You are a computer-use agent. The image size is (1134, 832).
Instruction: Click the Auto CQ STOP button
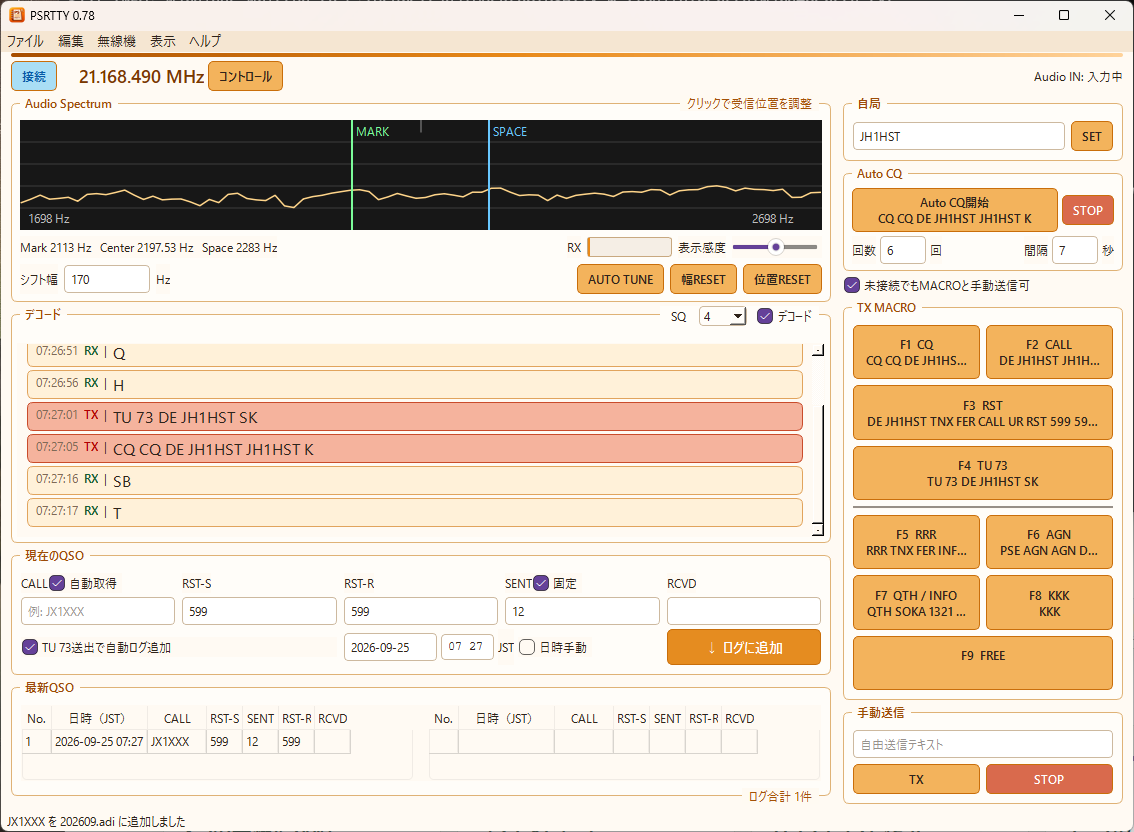click(1087, 211)
